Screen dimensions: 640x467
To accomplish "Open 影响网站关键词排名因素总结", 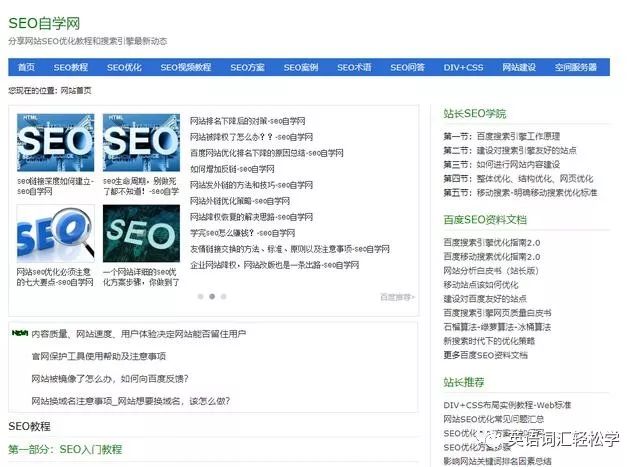I will (497, 461).
